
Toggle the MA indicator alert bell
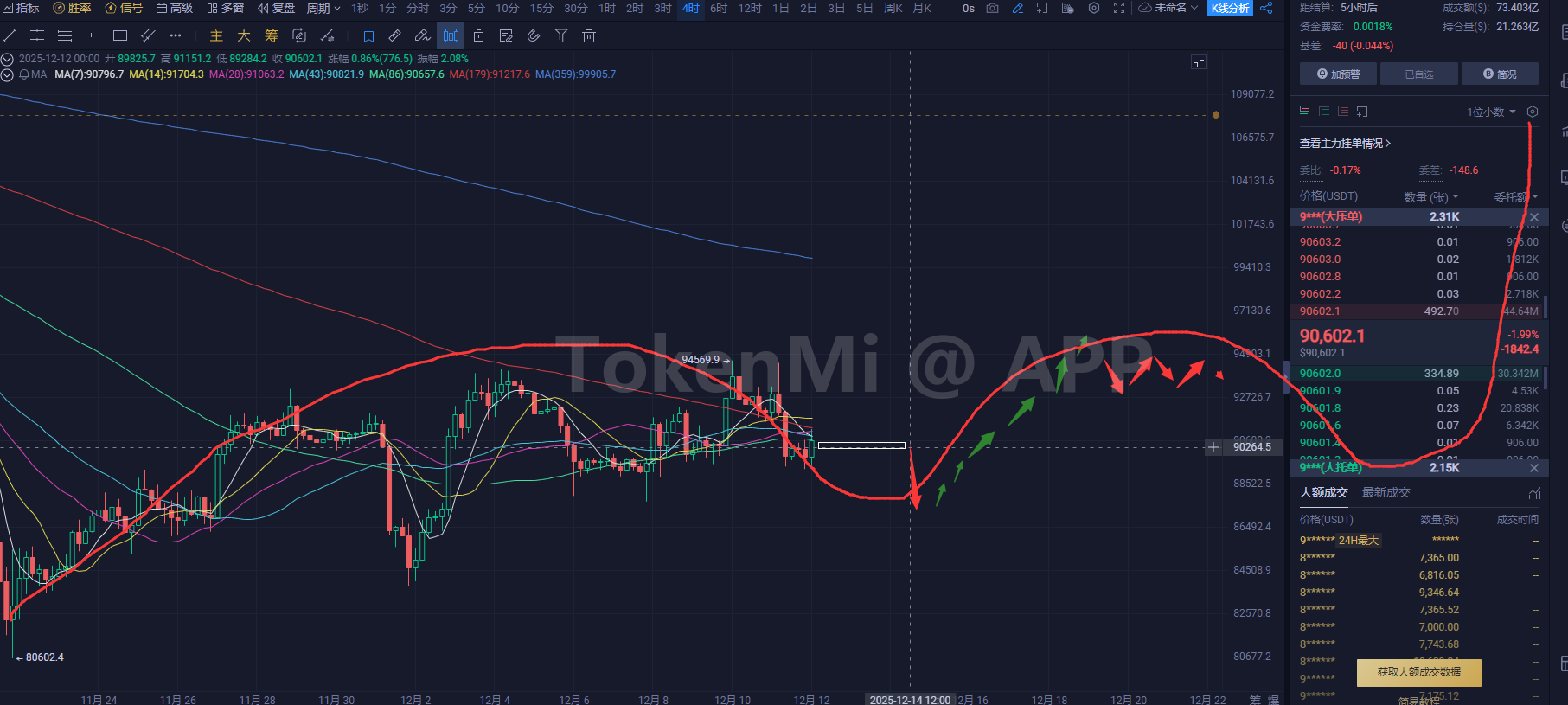(24, 74)
